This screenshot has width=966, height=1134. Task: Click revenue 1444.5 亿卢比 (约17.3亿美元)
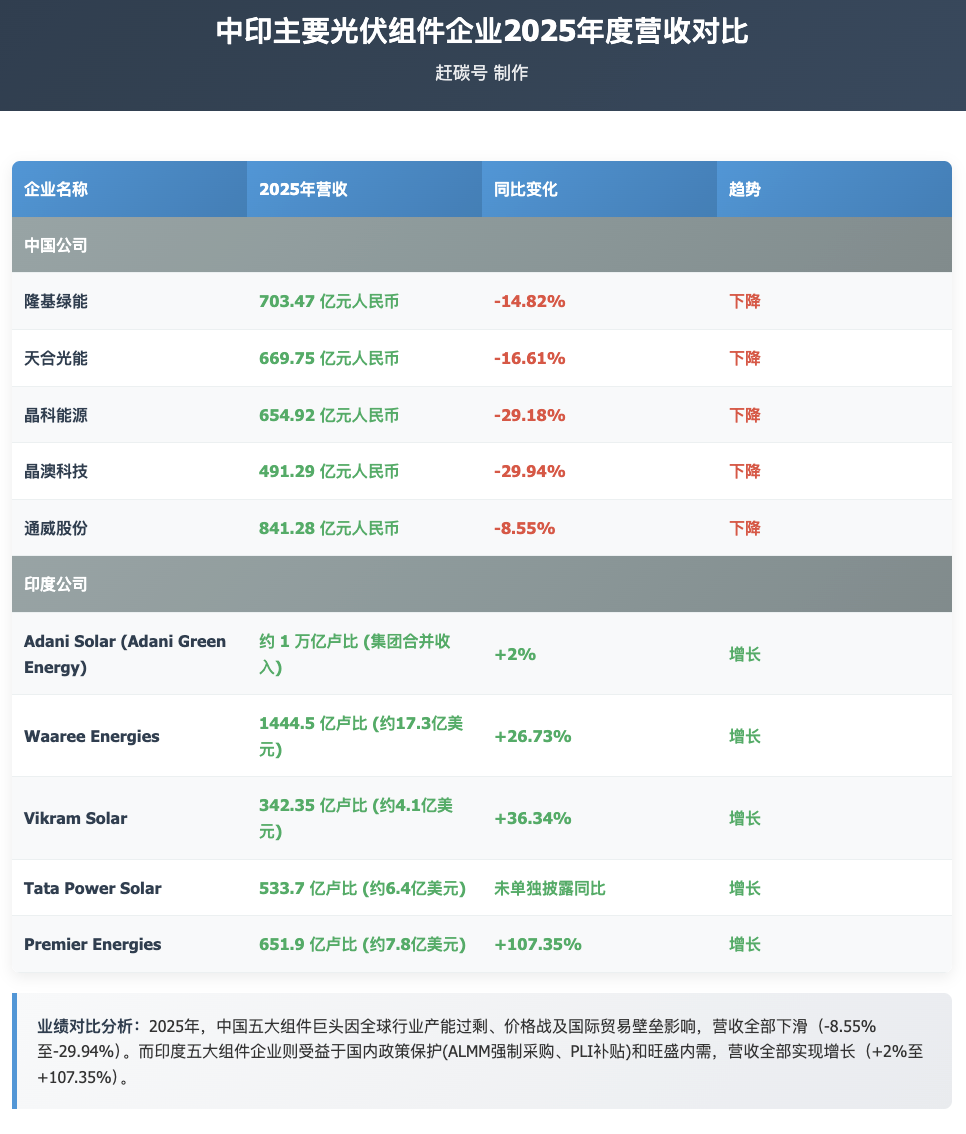click(361, 736)
